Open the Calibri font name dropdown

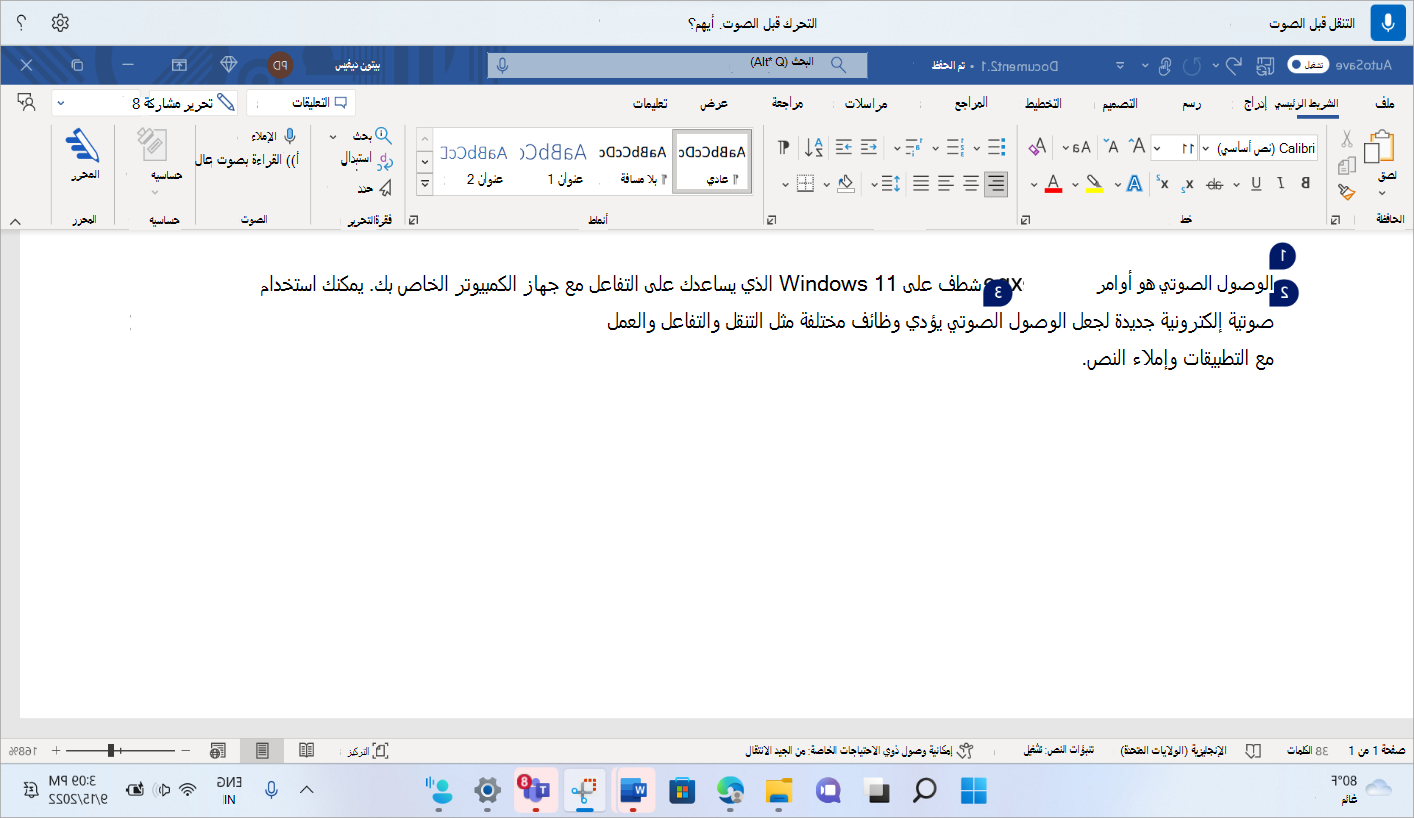1205,148
